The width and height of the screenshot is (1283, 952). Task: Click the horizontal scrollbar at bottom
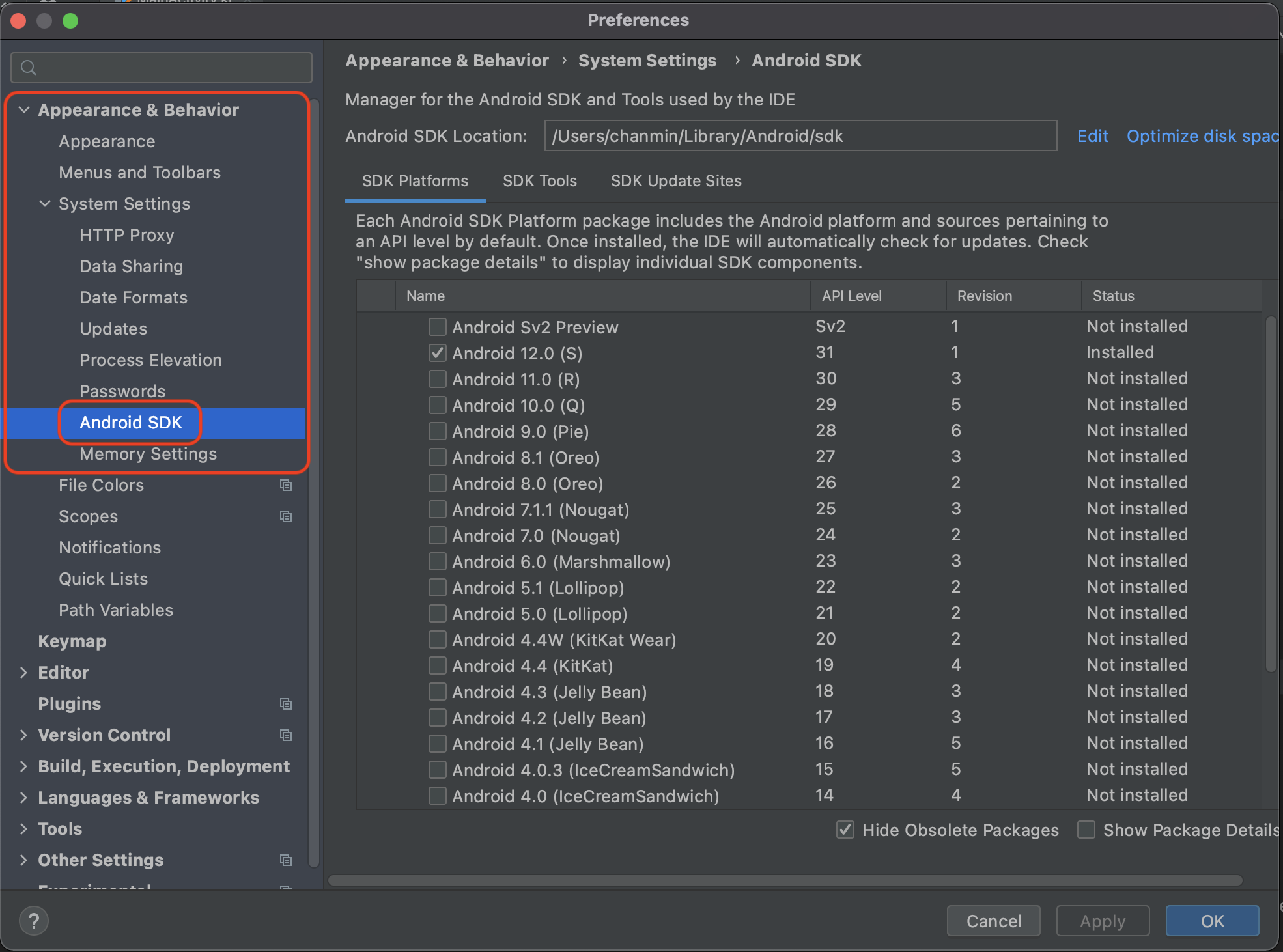[x=785, y=880]
